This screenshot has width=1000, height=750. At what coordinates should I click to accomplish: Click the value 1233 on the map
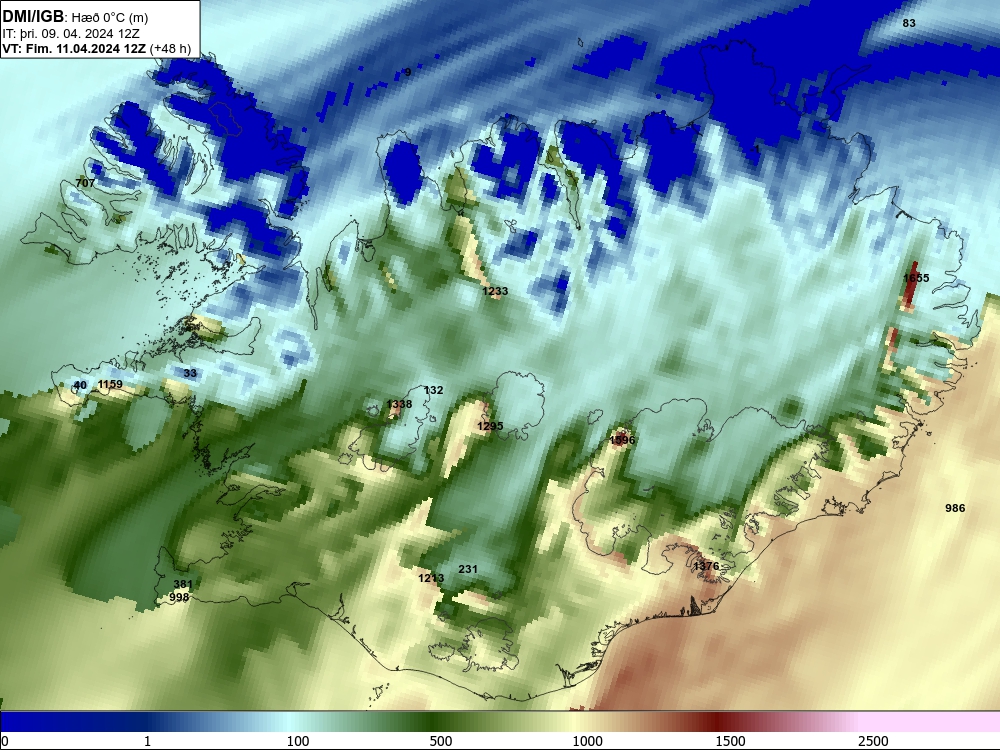pos(495,291)
